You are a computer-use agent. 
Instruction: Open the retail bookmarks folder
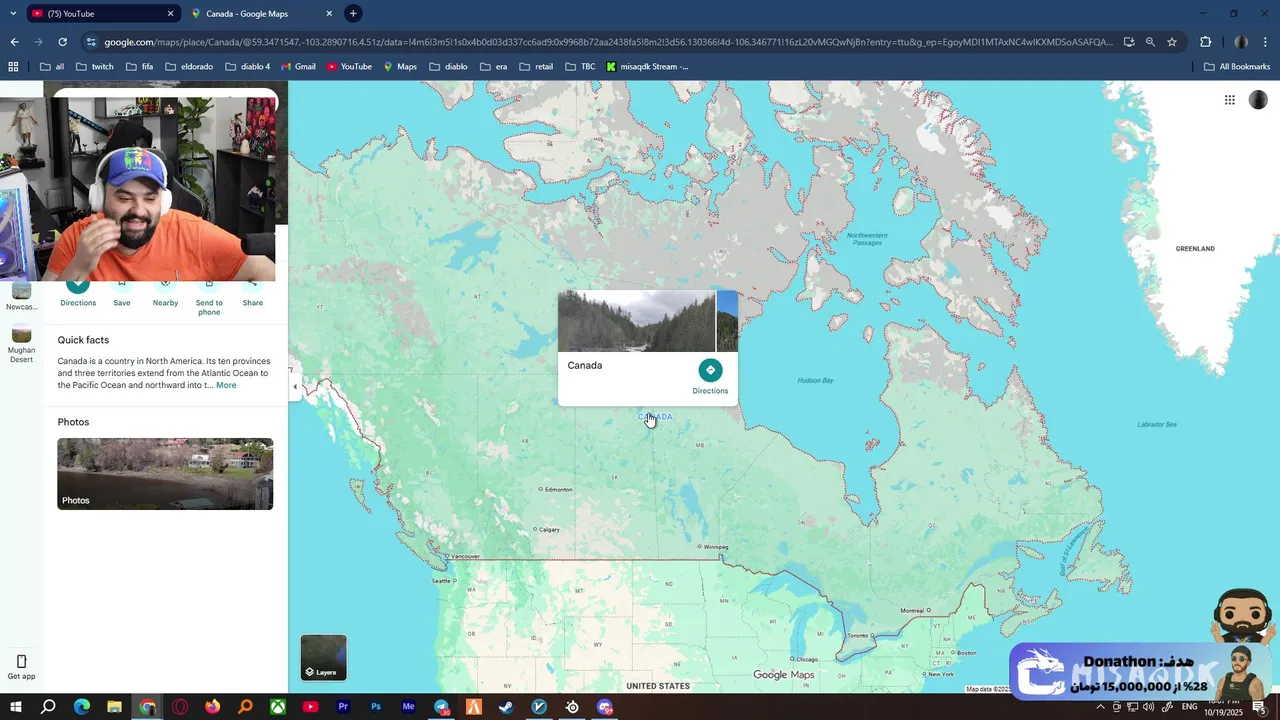(x=536, y=67)
